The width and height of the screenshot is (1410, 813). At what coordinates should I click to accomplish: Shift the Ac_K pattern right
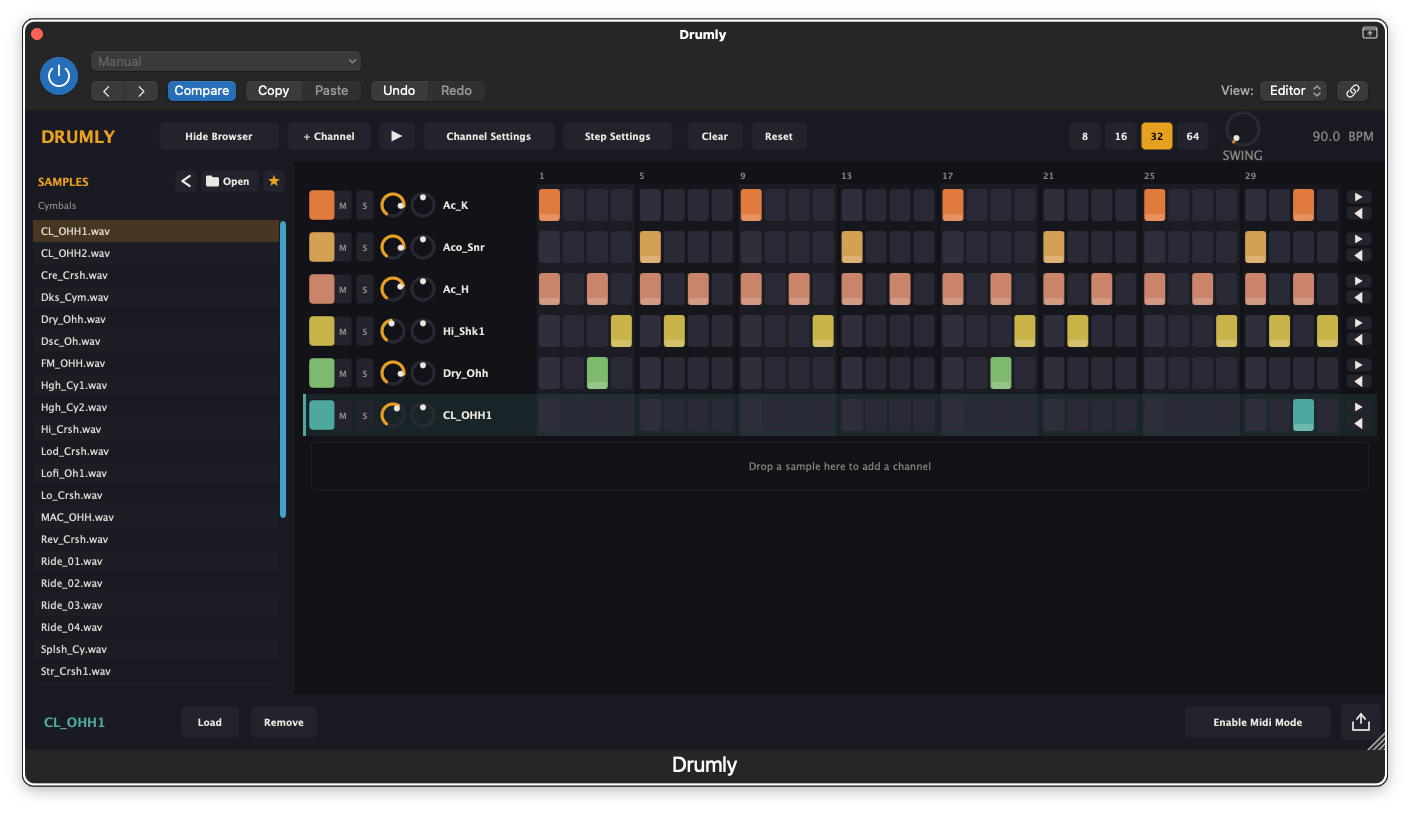tap(1358, 197)
